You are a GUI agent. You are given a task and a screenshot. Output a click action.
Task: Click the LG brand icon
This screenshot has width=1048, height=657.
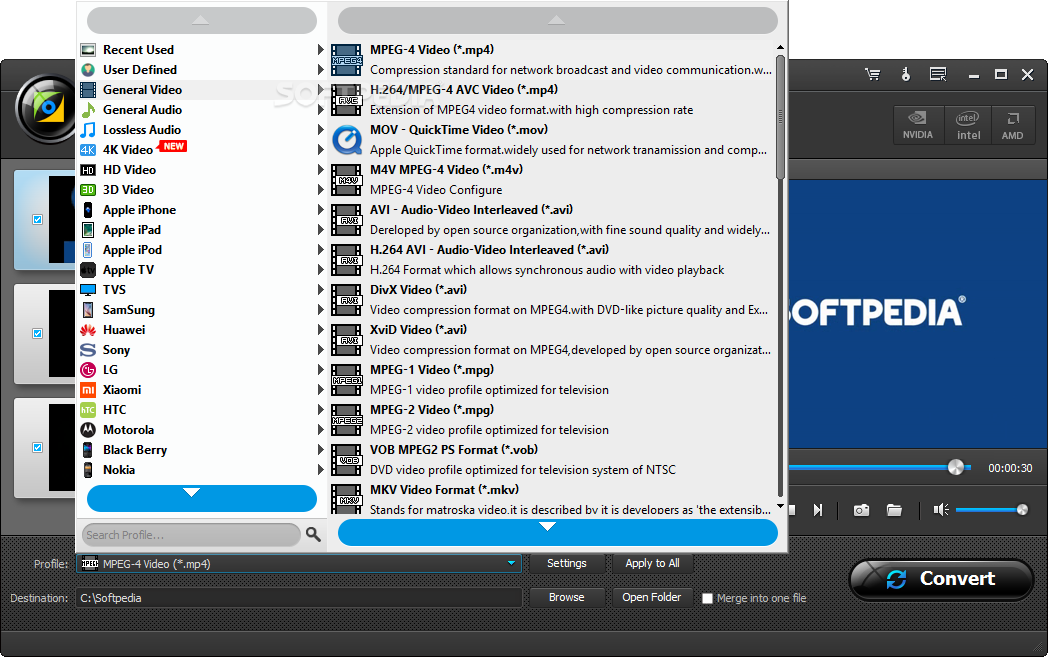88,370
